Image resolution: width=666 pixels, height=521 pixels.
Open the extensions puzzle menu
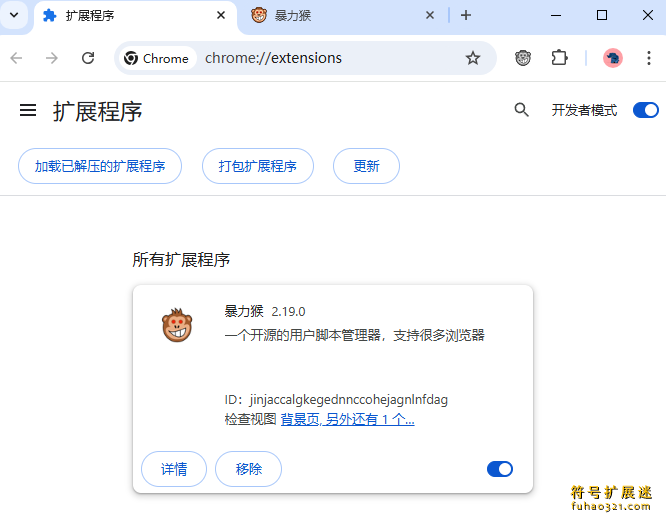[559, 58]
